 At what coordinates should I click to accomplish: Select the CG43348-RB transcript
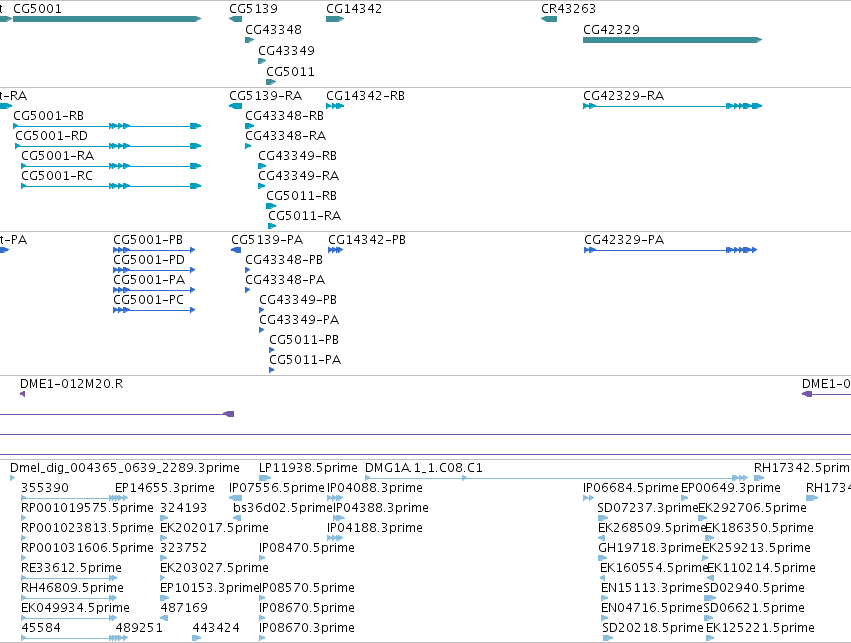coord(250,126)
